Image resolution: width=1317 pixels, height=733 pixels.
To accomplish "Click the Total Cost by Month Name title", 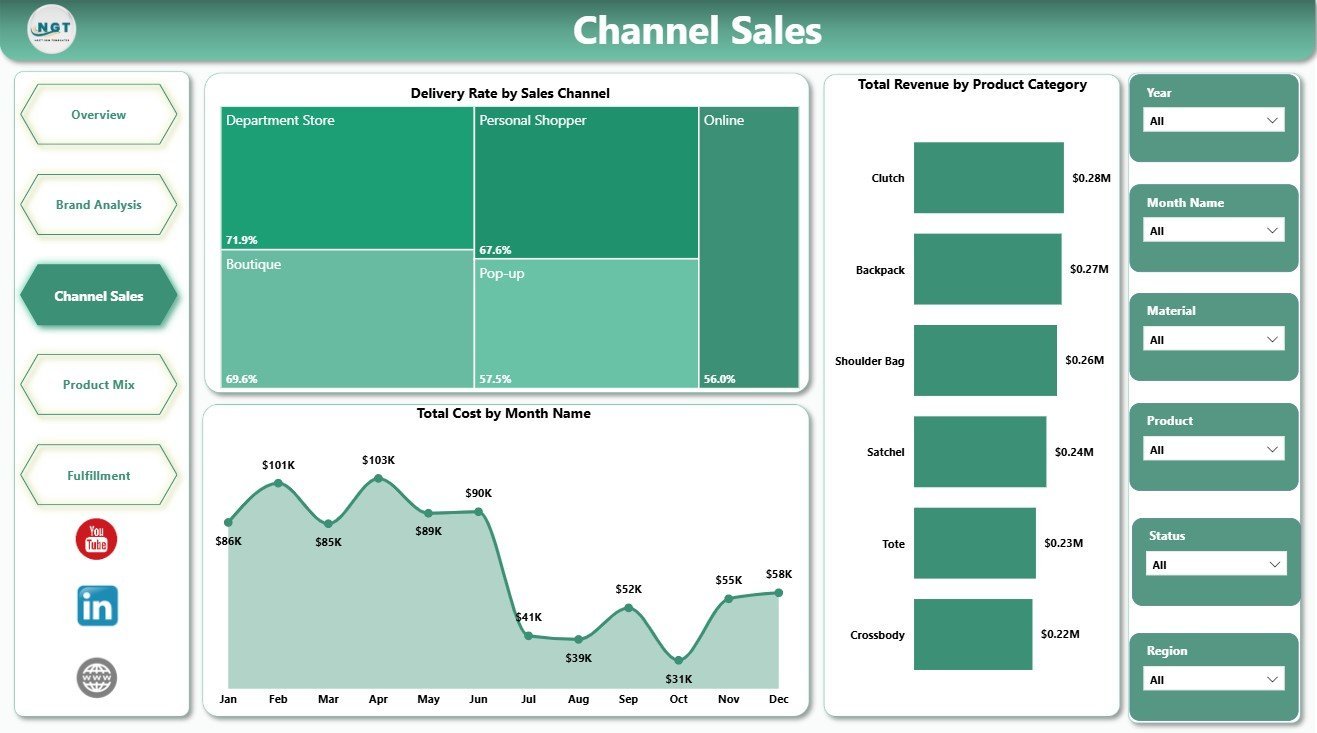I will (504, 413).
